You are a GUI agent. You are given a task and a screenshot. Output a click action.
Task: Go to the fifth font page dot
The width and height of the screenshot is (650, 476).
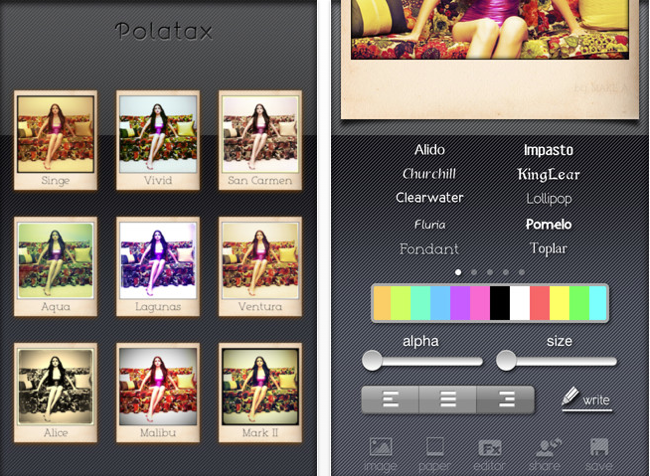click(521, 272)
